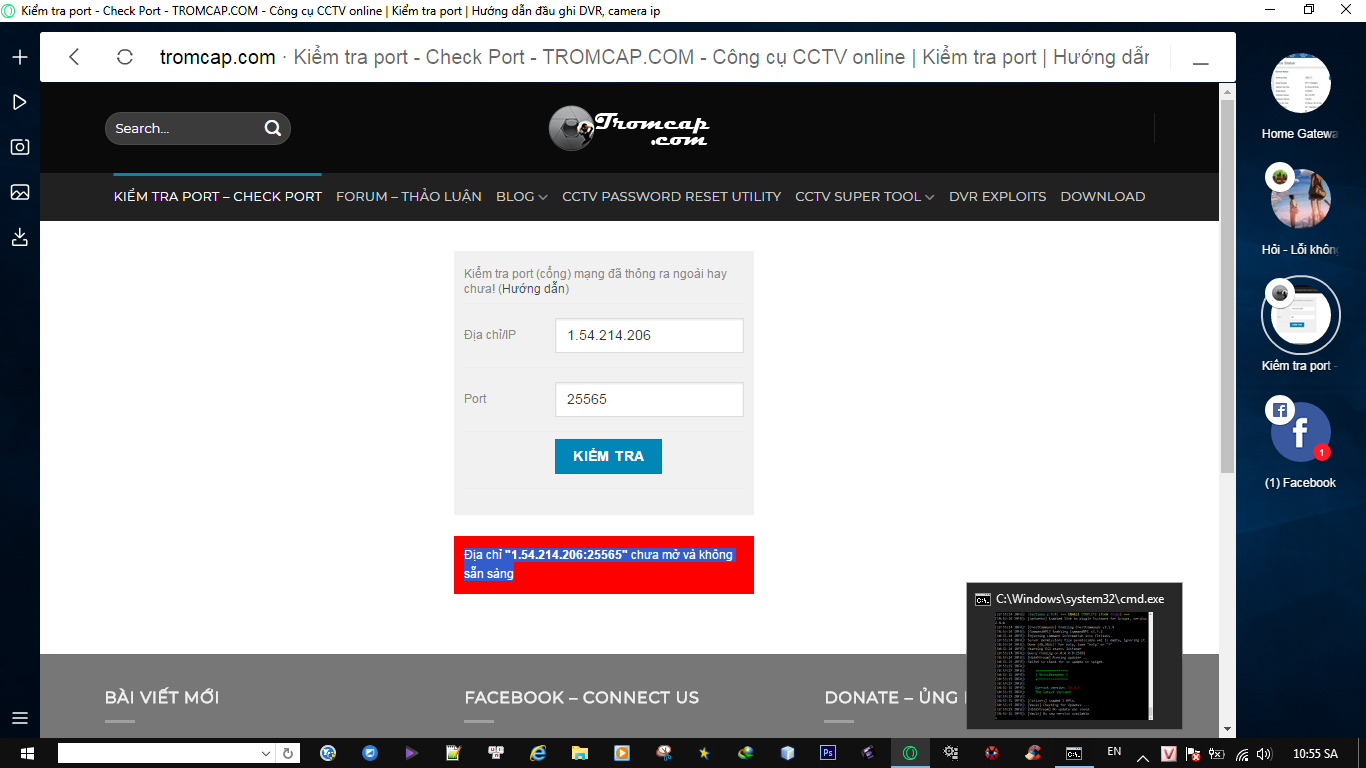This screenshot has width=1366, height=768.
Task: Click the KIỂM TRA button
Action: point(608,456)
